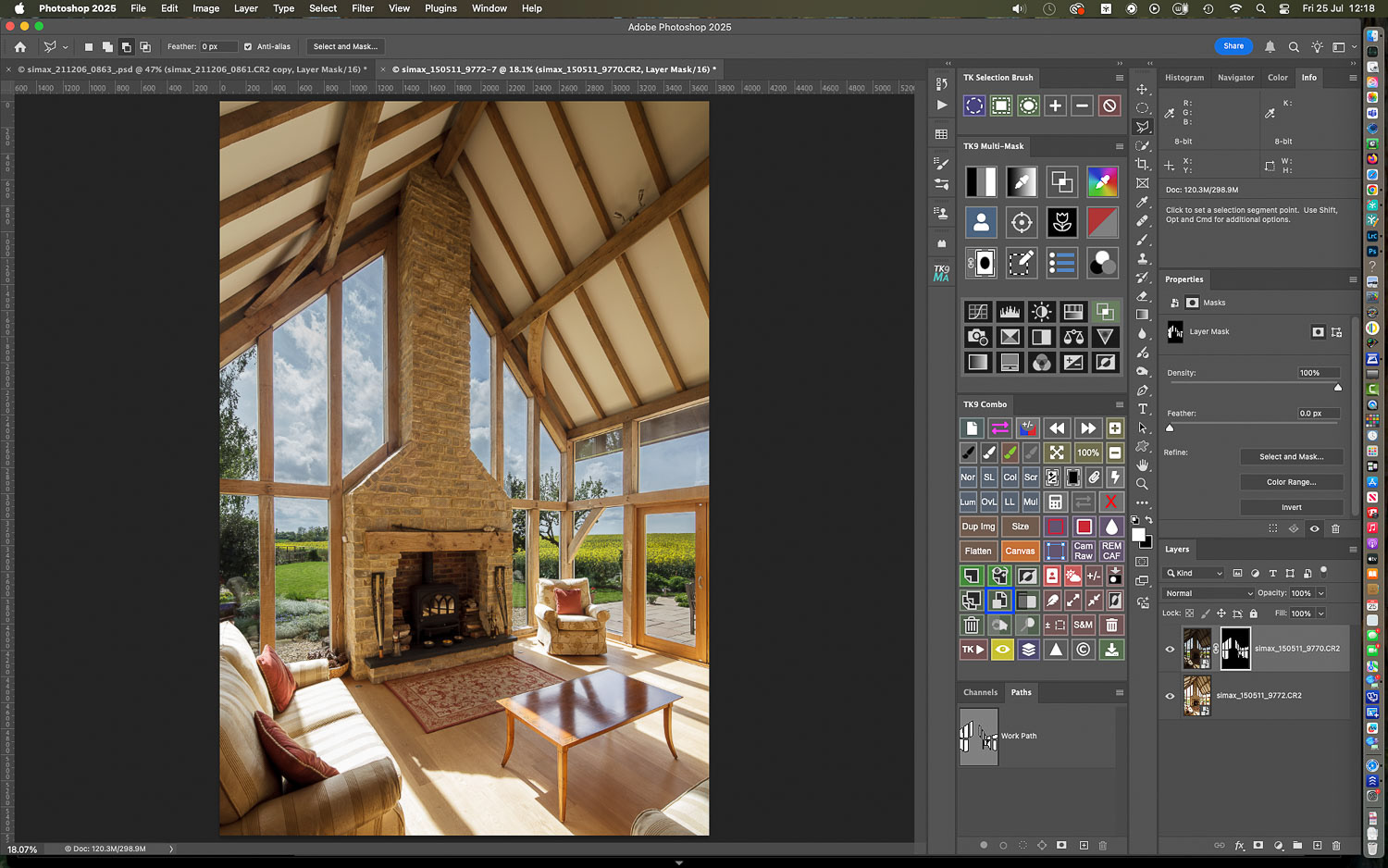The image size is (1388, 868).
Task: Select the Move tool in the toolbar
Action: pos(1143,89)
